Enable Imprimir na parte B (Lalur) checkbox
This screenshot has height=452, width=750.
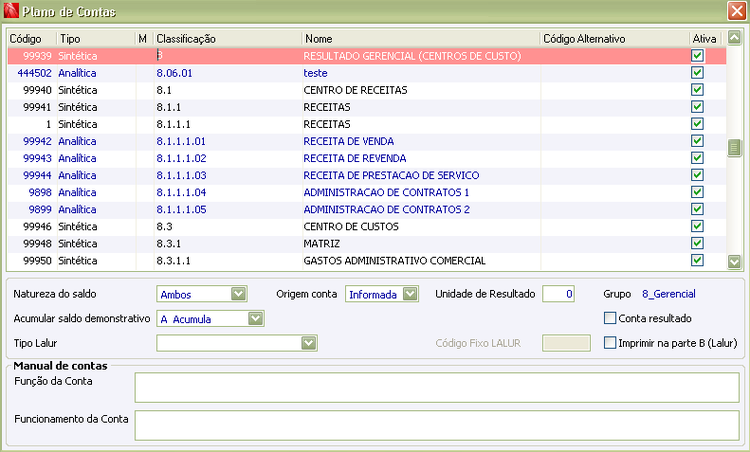[610, 343]
